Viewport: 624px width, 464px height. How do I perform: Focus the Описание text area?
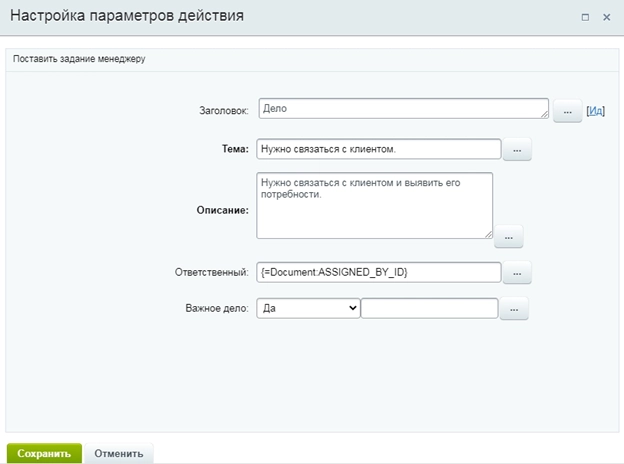[x=375, y=205]
